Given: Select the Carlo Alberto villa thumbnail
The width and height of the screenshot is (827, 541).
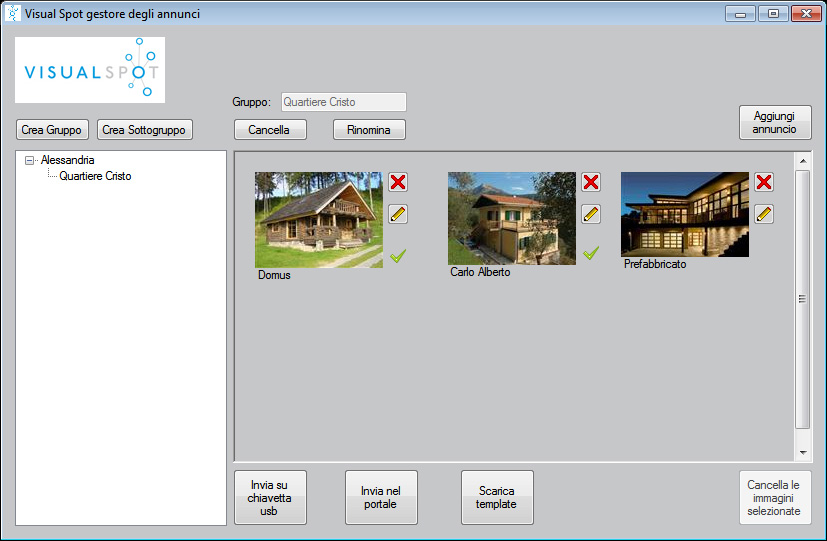Looking at the screenshot, I should point(512,218).
